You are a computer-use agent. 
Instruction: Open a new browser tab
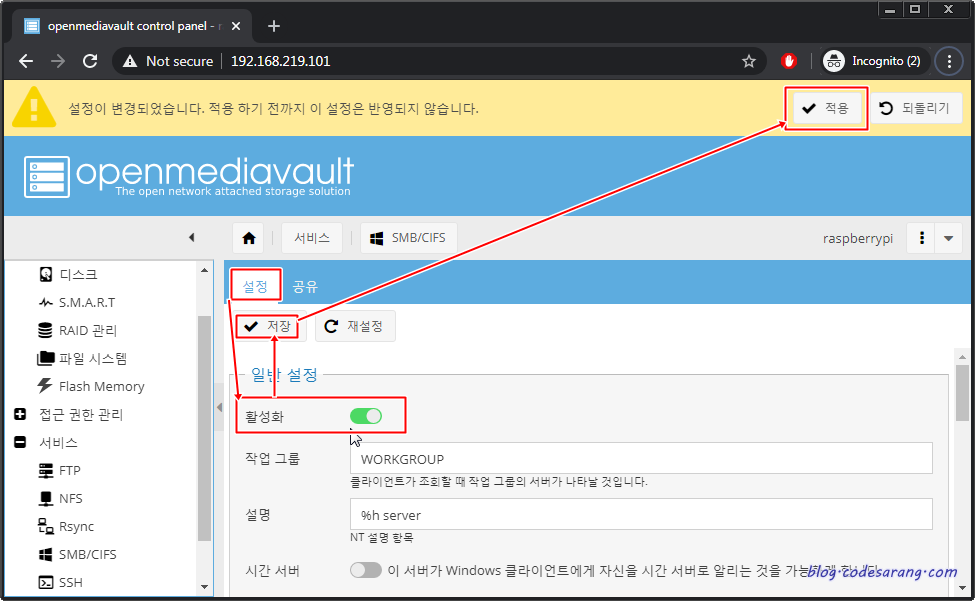[x=274, y=26]
